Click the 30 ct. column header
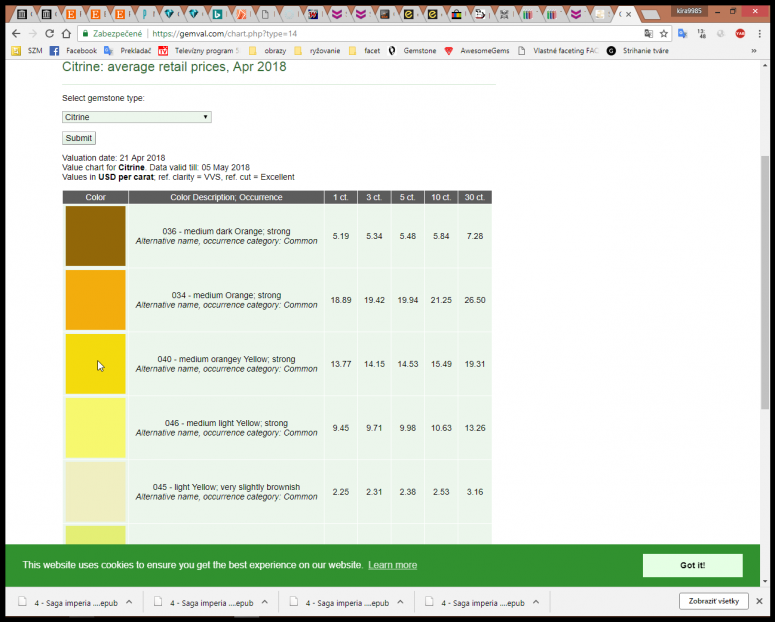The height and width of the screenshot is (622, 775). tap(474, 197)
